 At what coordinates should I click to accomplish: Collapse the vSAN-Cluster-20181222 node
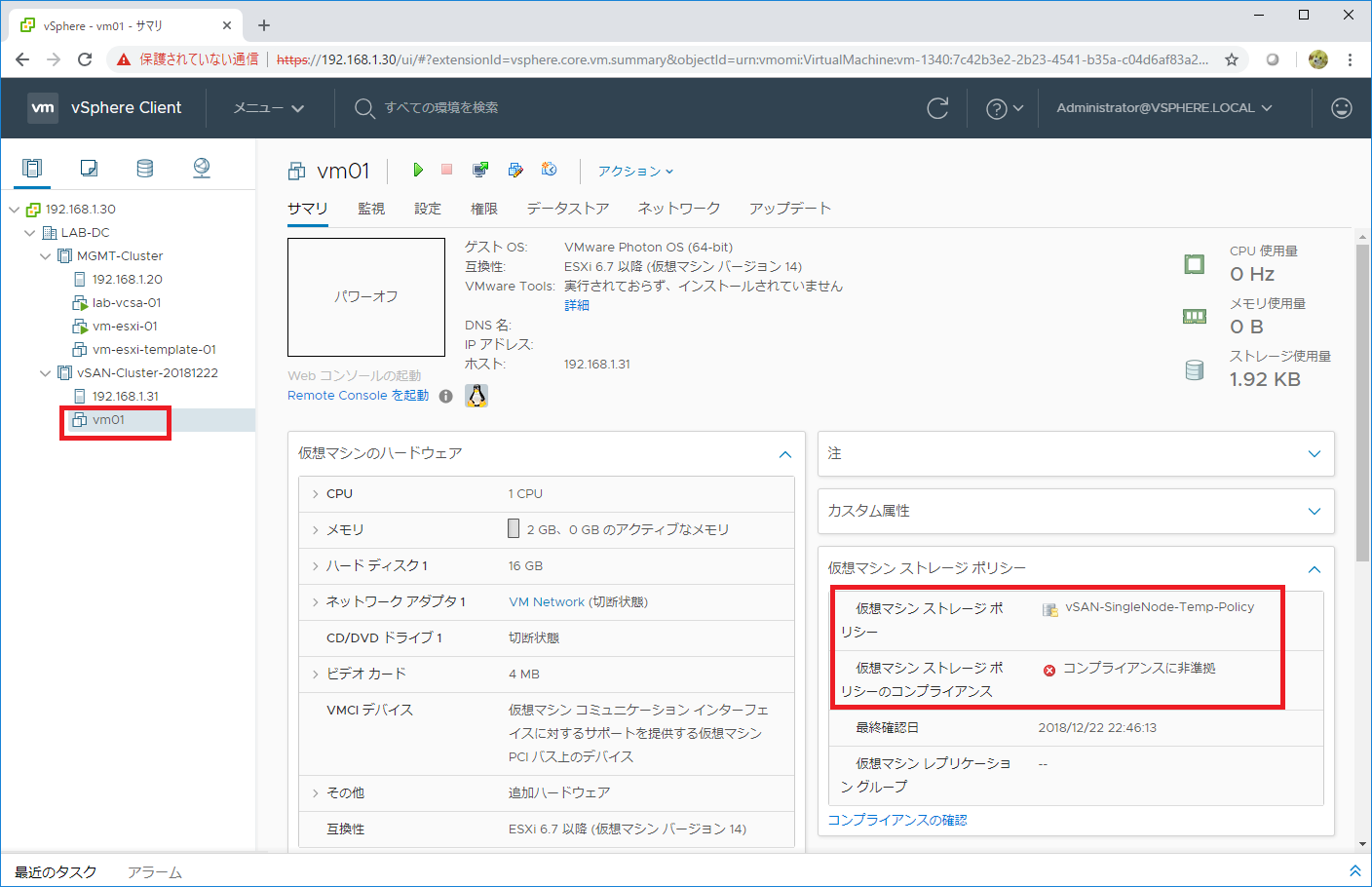point(45,373)
